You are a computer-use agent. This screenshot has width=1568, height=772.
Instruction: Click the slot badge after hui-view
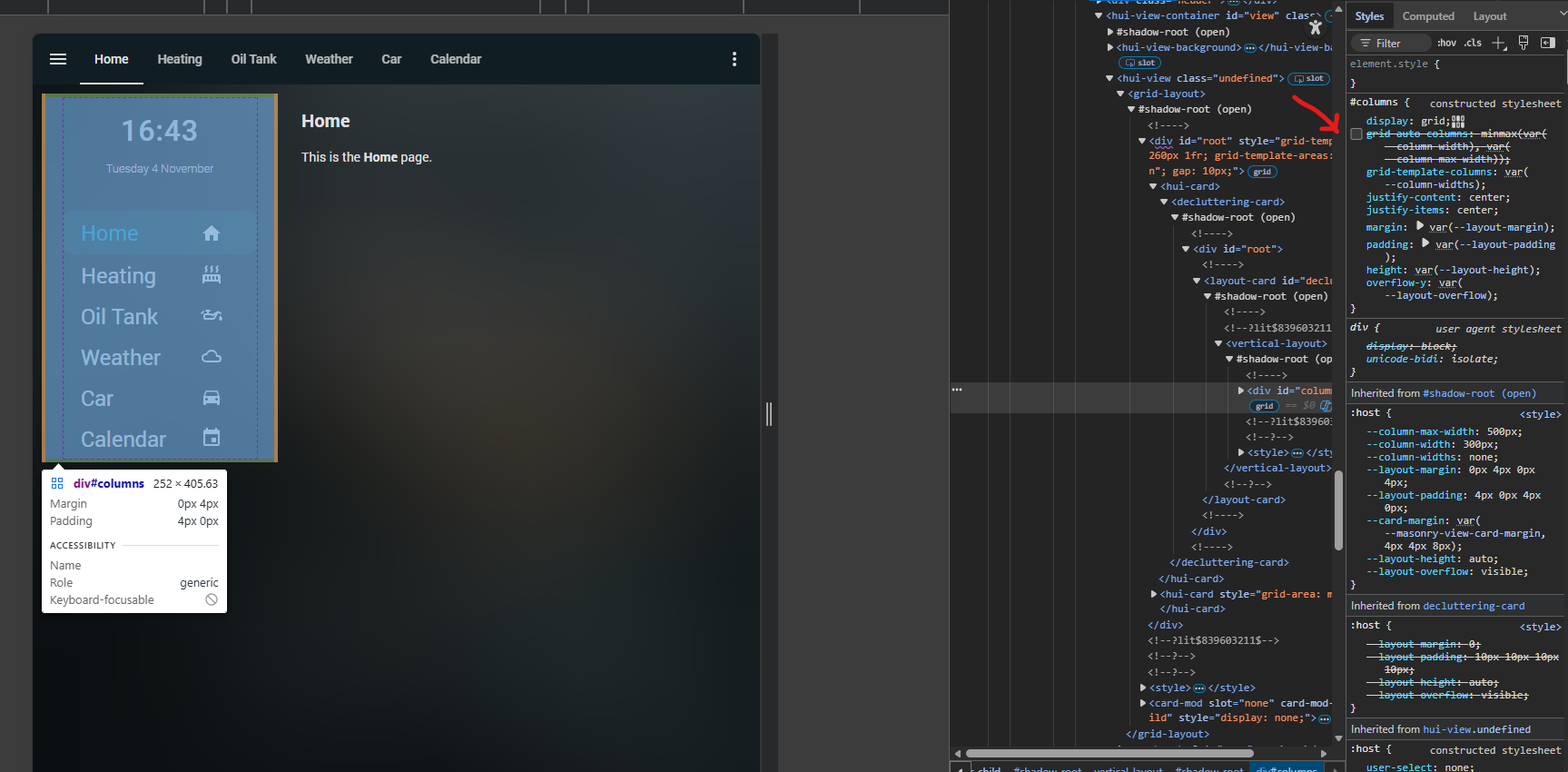coord(1308,79)
